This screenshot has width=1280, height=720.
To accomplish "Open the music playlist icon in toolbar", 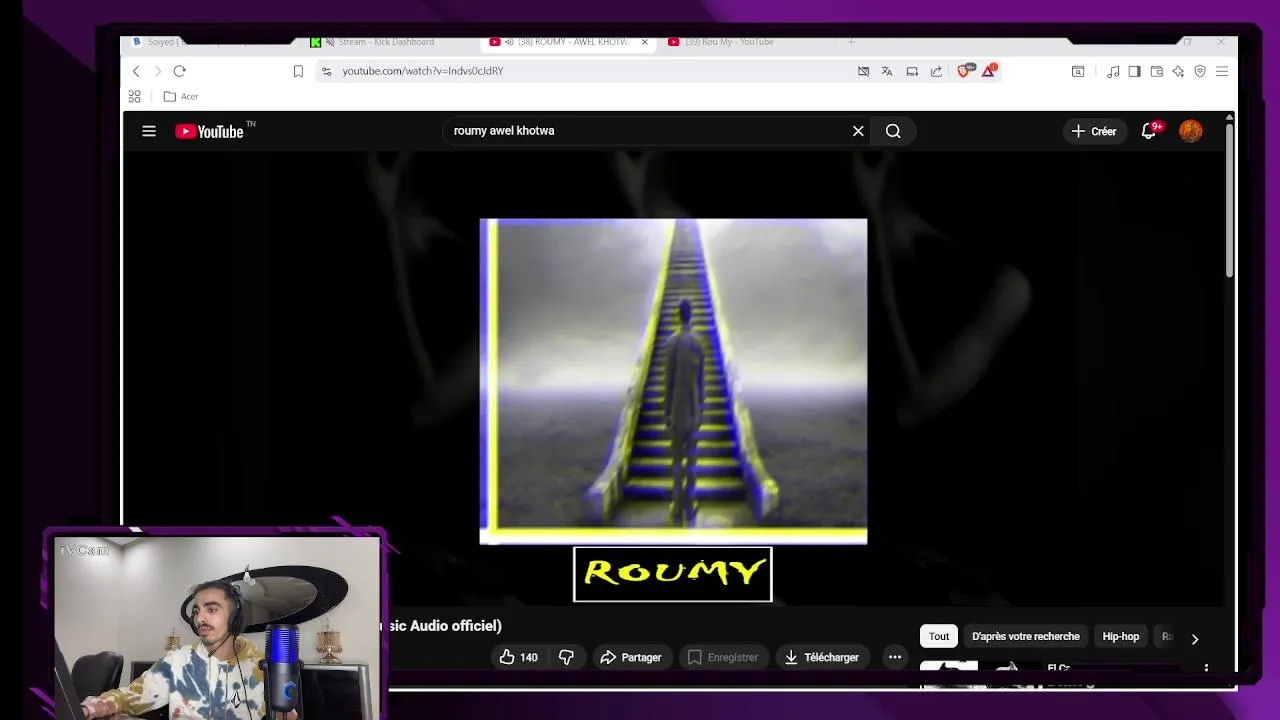I will pyautogui.click(x=1113, y=71).
